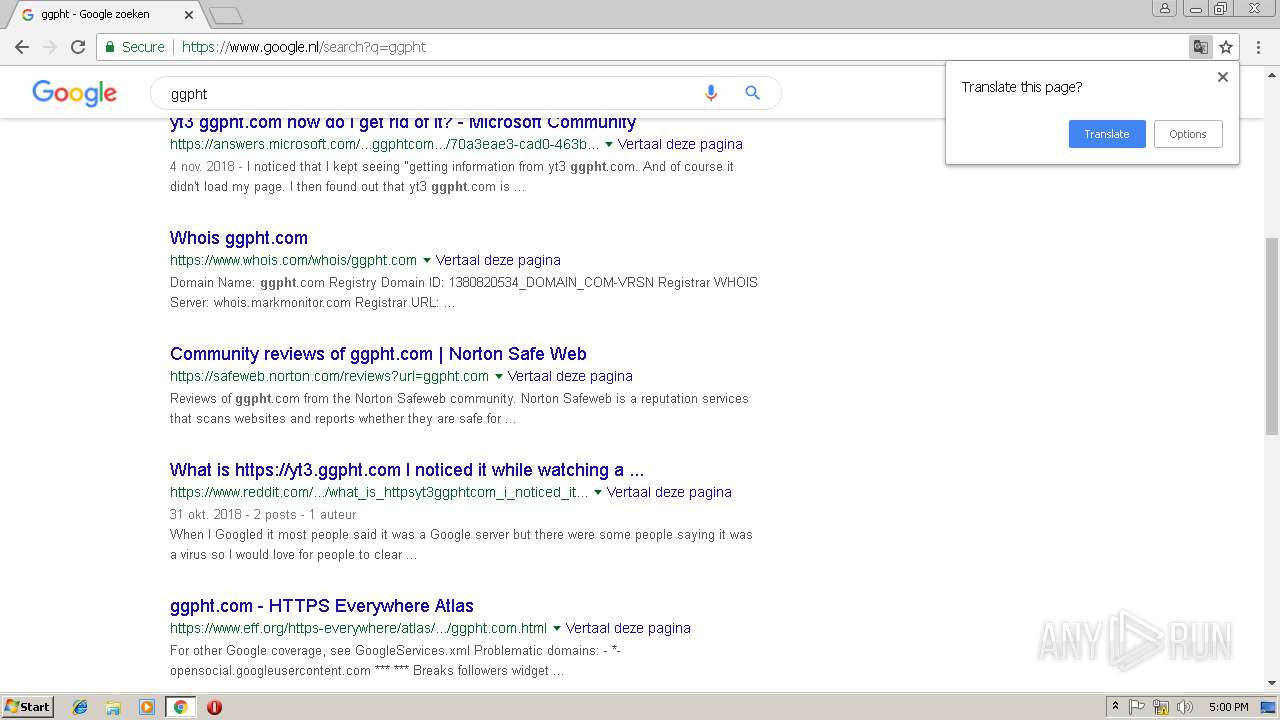The image size is (1280, 720).
Task: Click the green Secure padlock indicator
Action: 134,47
